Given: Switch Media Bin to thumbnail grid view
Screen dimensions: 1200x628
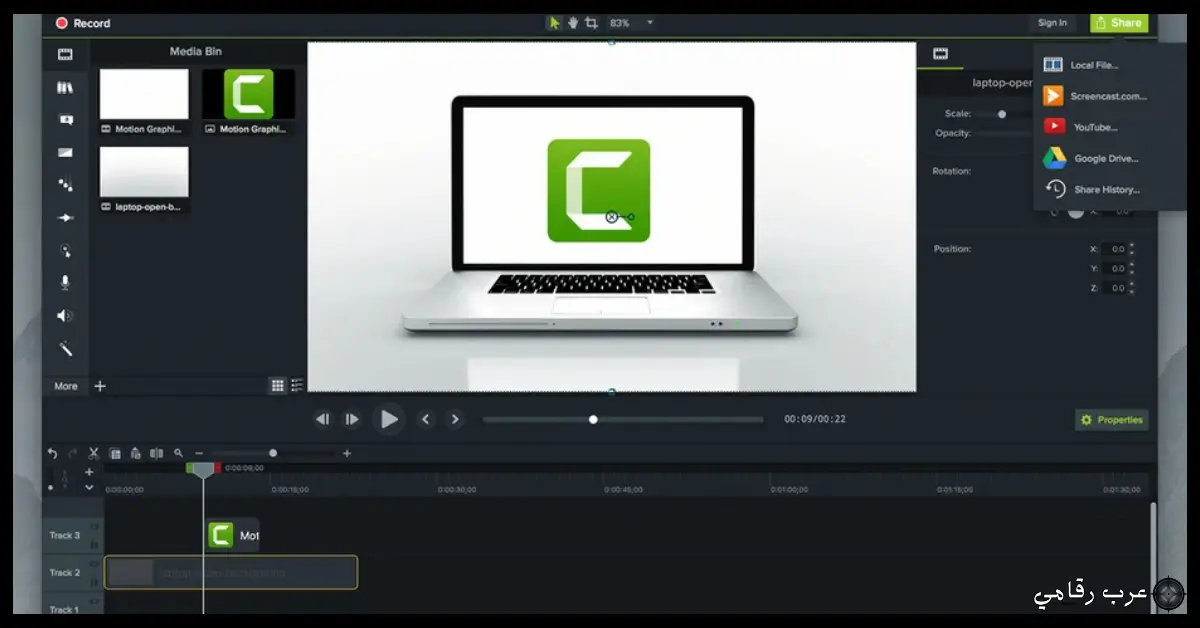Looking at the screenshot, I should [278, 386].
